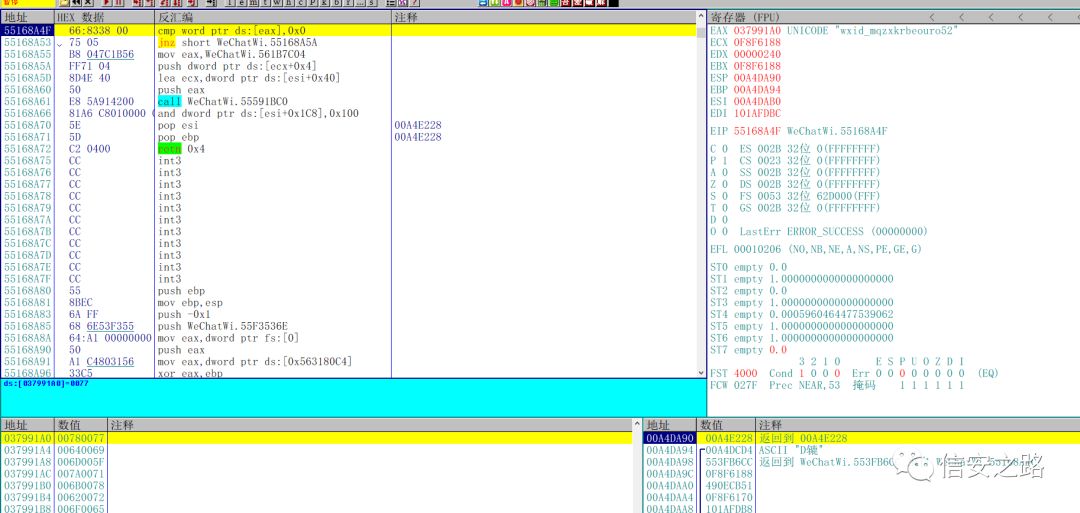
Task: Click the EBP register value 00A4DA94
Action: click(758, 90)
